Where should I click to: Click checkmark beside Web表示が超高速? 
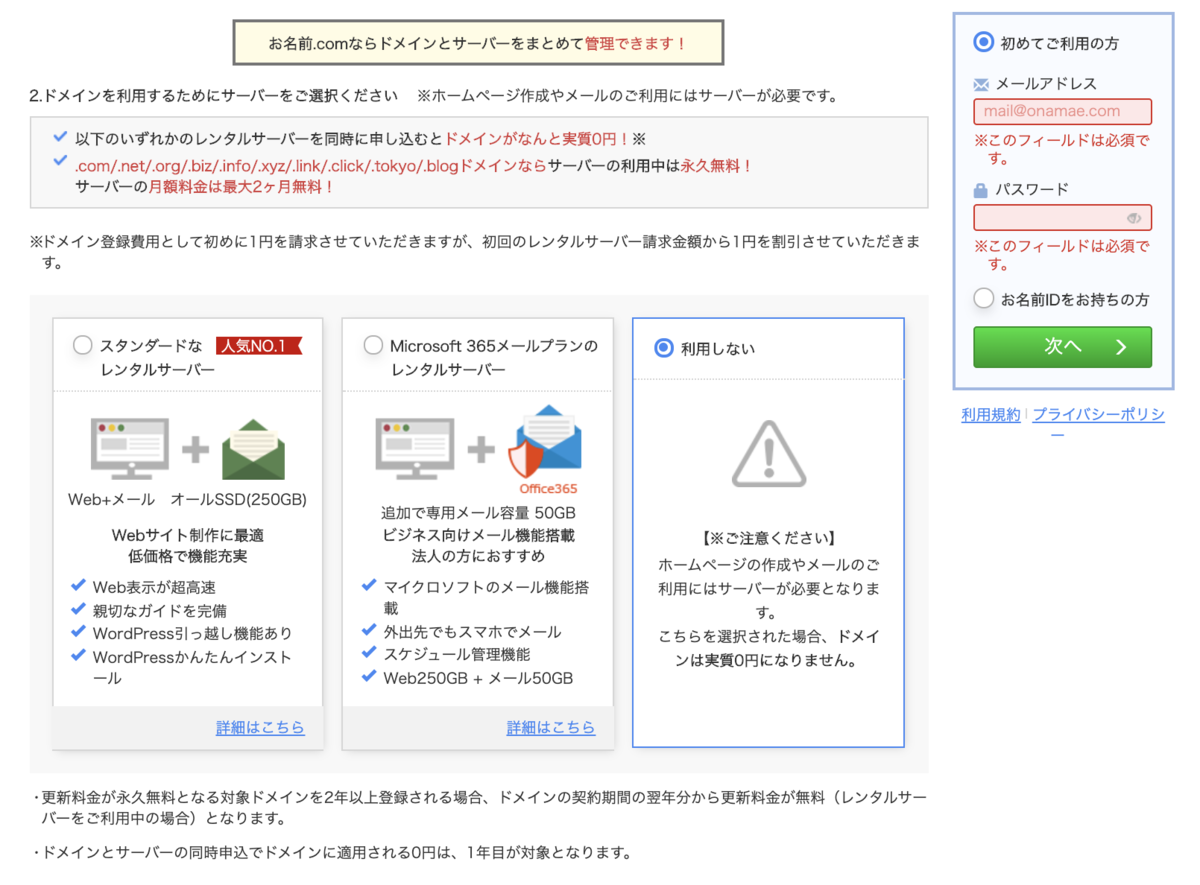[x=79, y=586]
